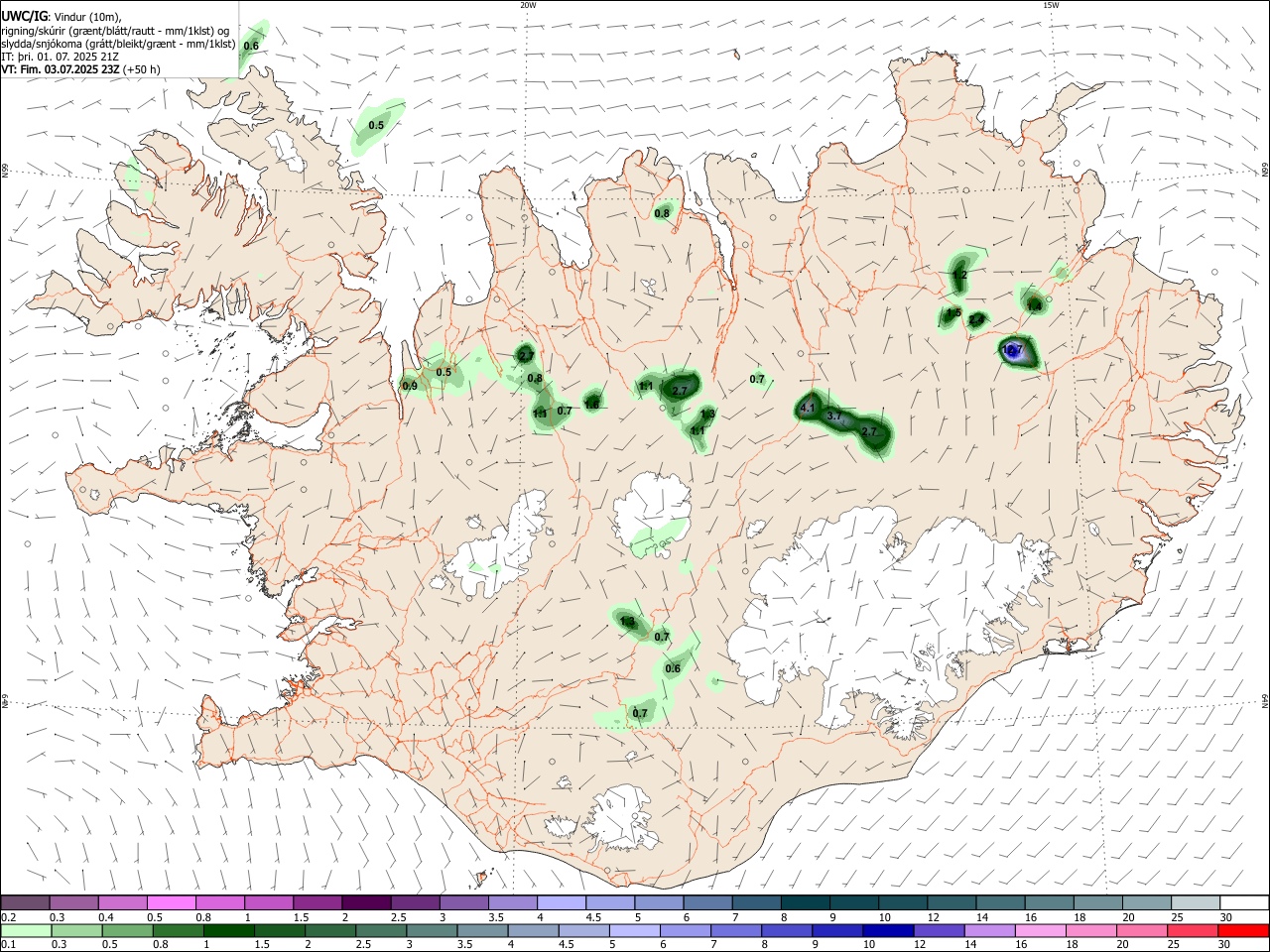The width and height of the screenshot is (1270, 952).
Task: Select the violet swatch labeled 12 in bottom row
Action: (x=940, y=931)
